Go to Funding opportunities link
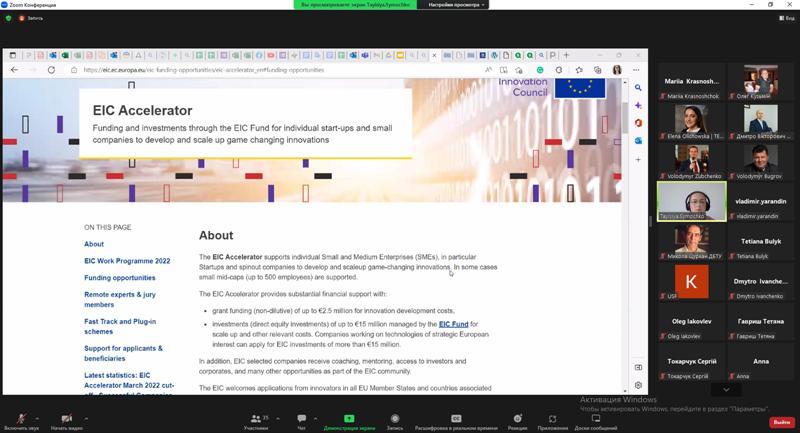Screen dimensions: 800x433 coord(119,278)
